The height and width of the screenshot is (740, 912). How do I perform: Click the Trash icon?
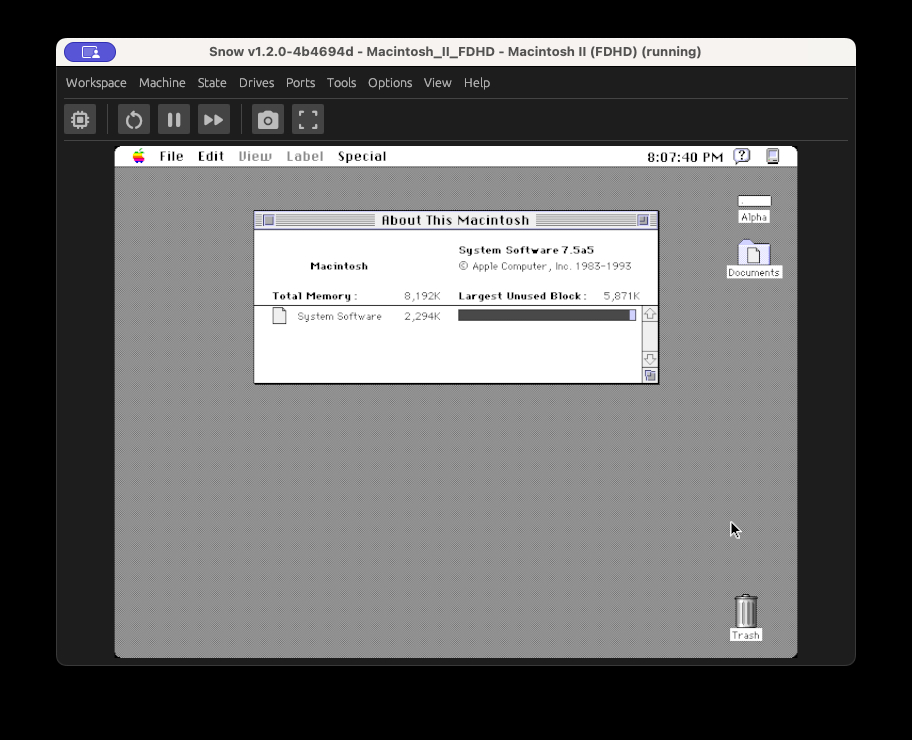[745, 611]
